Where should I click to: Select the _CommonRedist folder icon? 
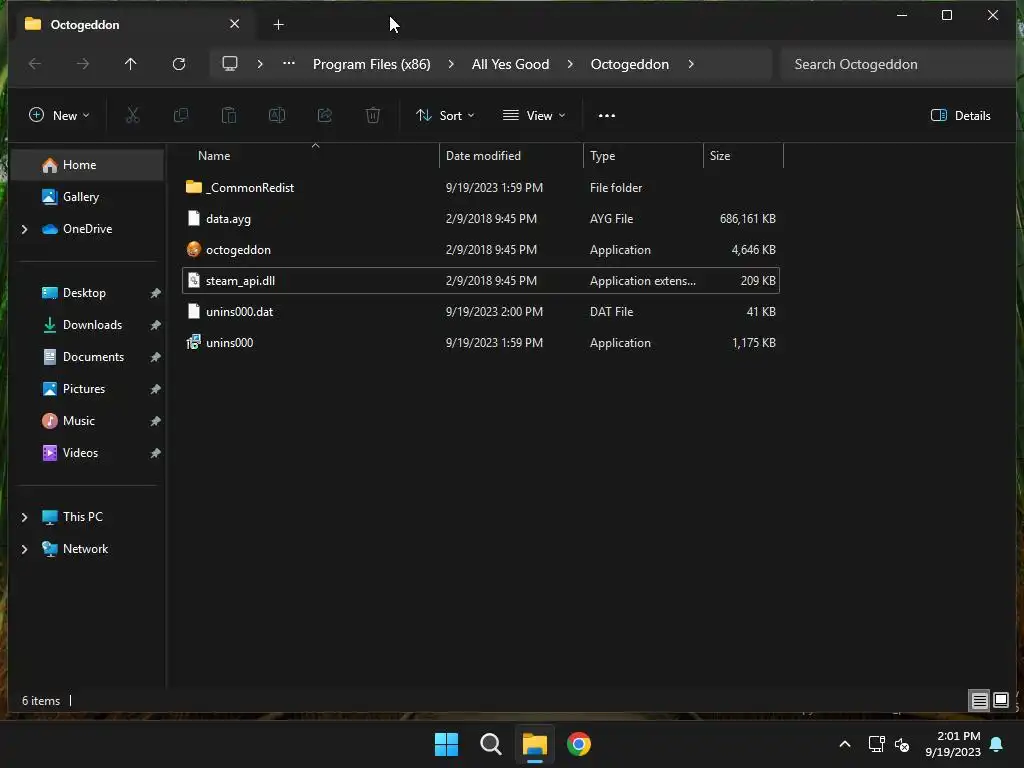(193, 187)
